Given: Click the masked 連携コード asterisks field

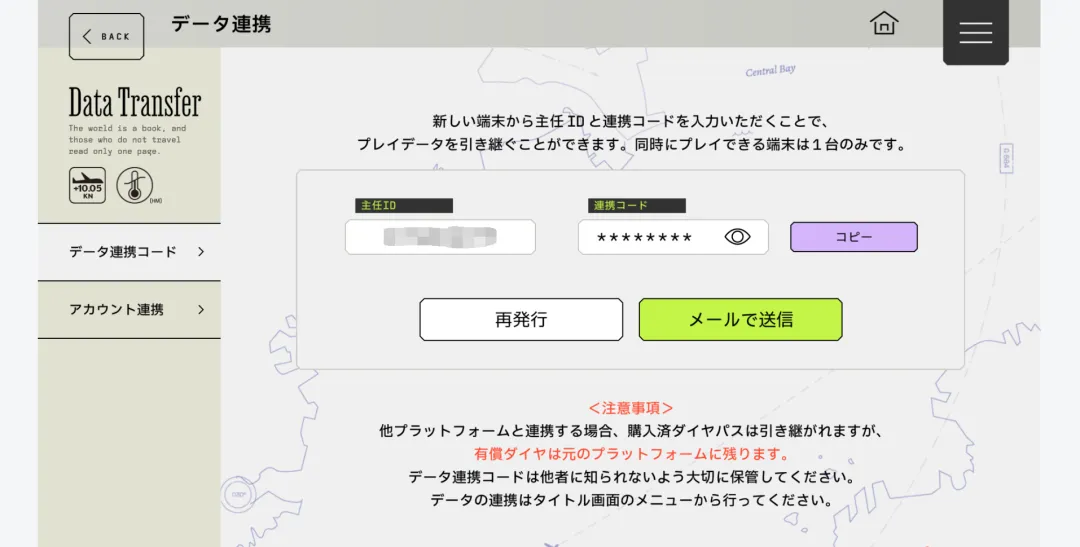Looking at the screenshot, I should (x=645, y=238).
